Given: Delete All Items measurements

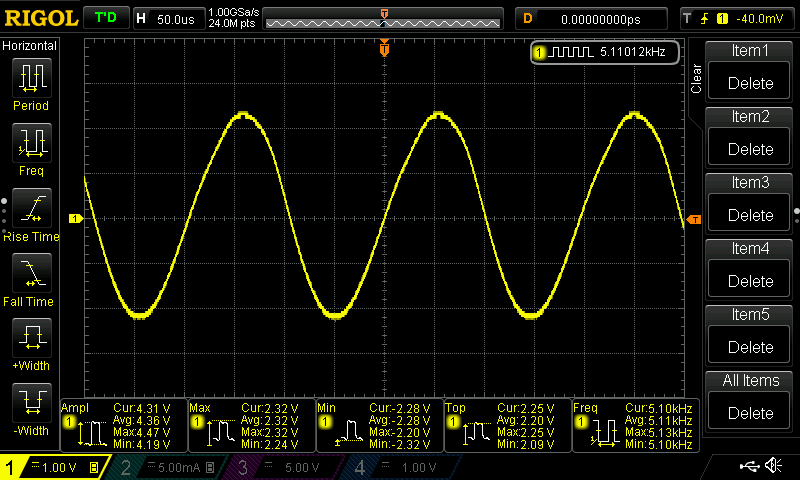Looking at the screenshot, I should [750, 413].
